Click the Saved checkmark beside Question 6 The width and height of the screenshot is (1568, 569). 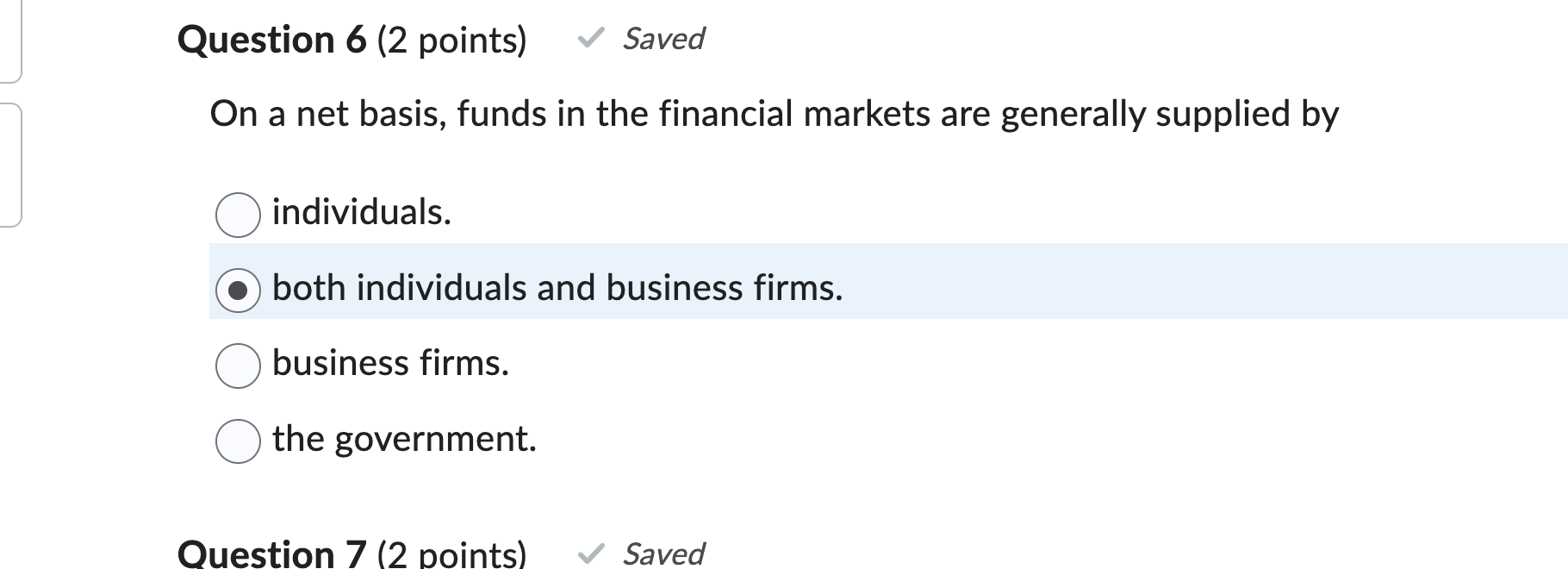590,38
